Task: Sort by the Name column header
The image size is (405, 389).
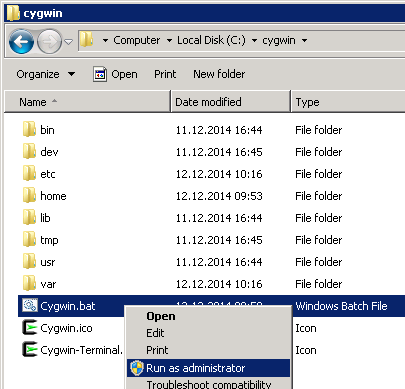Action: pyautogui.click(x=87, y=102)
